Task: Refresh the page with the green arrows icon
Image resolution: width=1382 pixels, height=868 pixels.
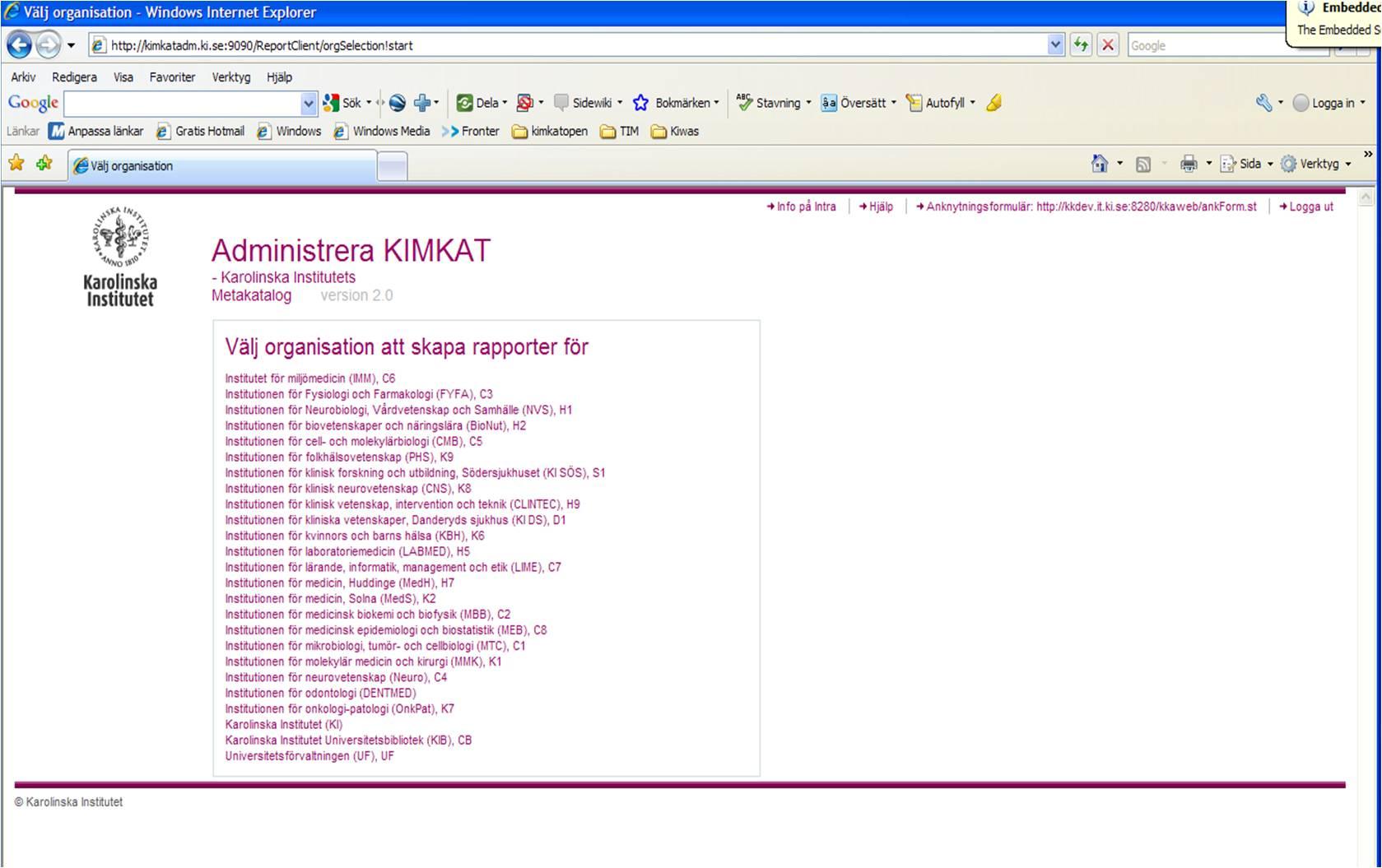Action: 1081,44
